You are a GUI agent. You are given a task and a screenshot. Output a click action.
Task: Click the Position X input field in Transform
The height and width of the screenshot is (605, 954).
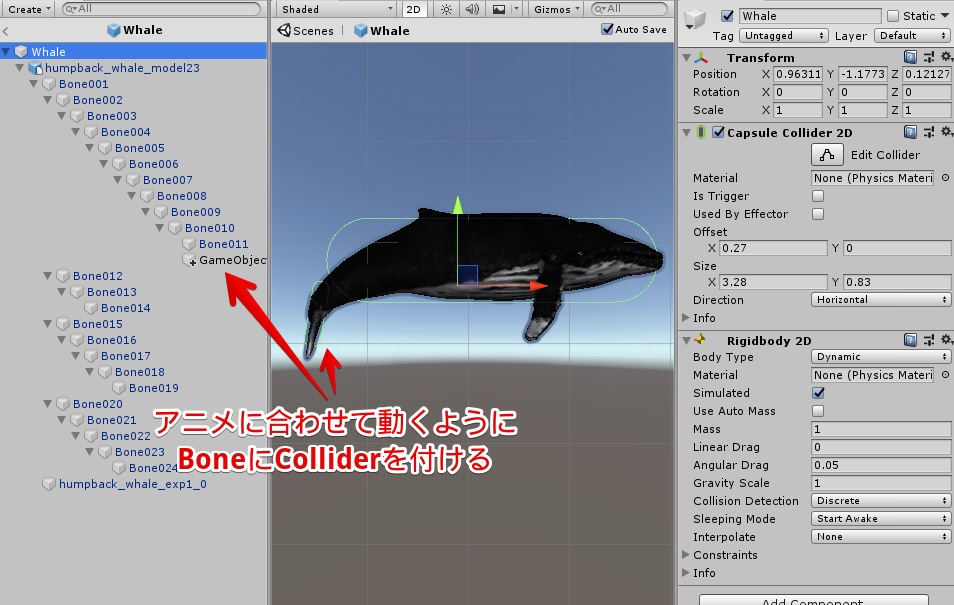point(800,74)
